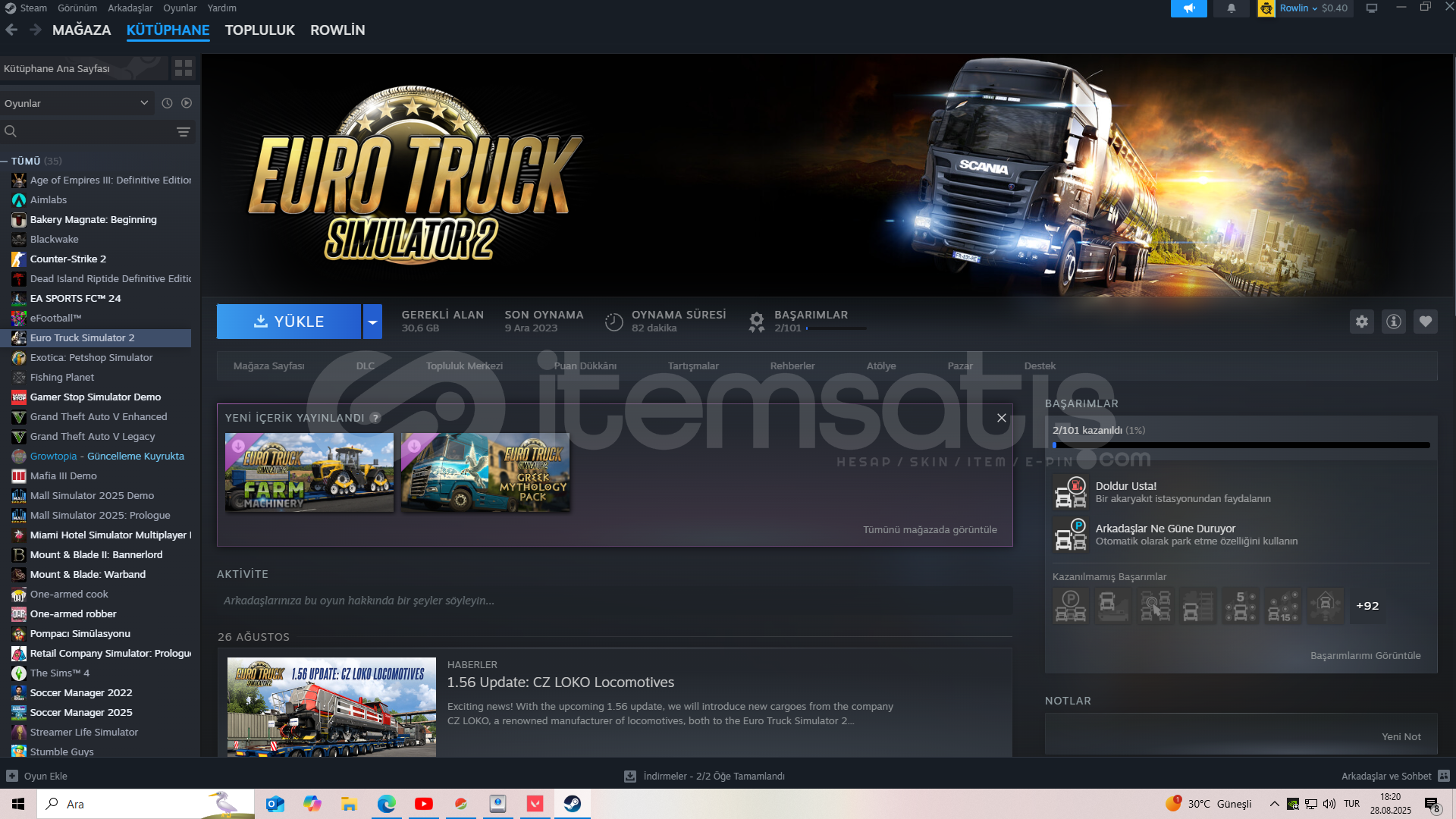Add Euro Truck Simulator 2 to favorites

coord(1426,322)
